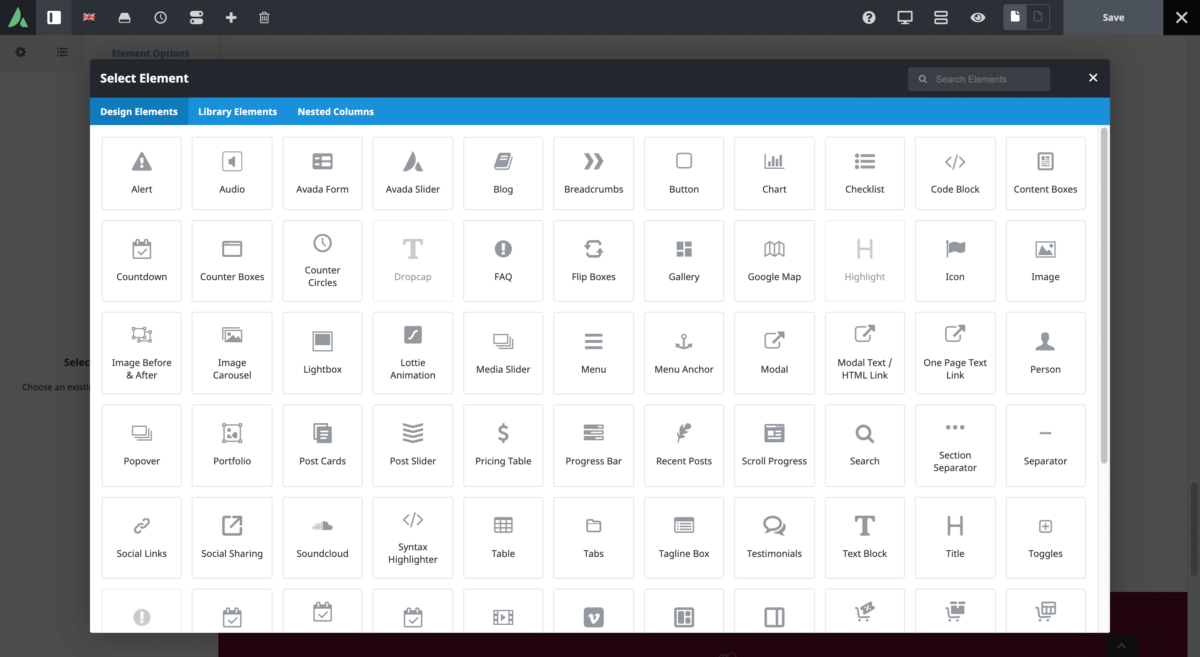Add a Pricing Table element
This screenshot has height=657, width=1200.
tap(503, 445)
